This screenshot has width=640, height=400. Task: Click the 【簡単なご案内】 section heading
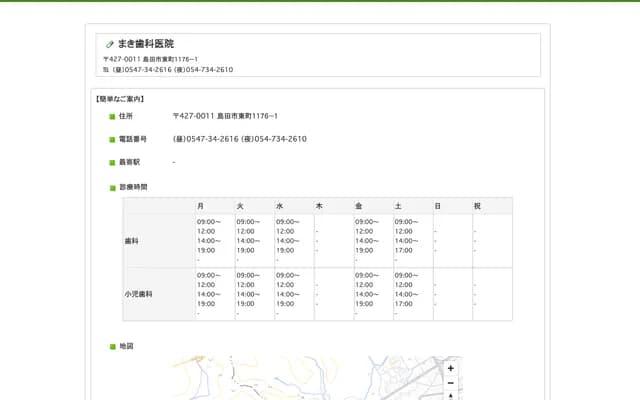click(120, 99)
